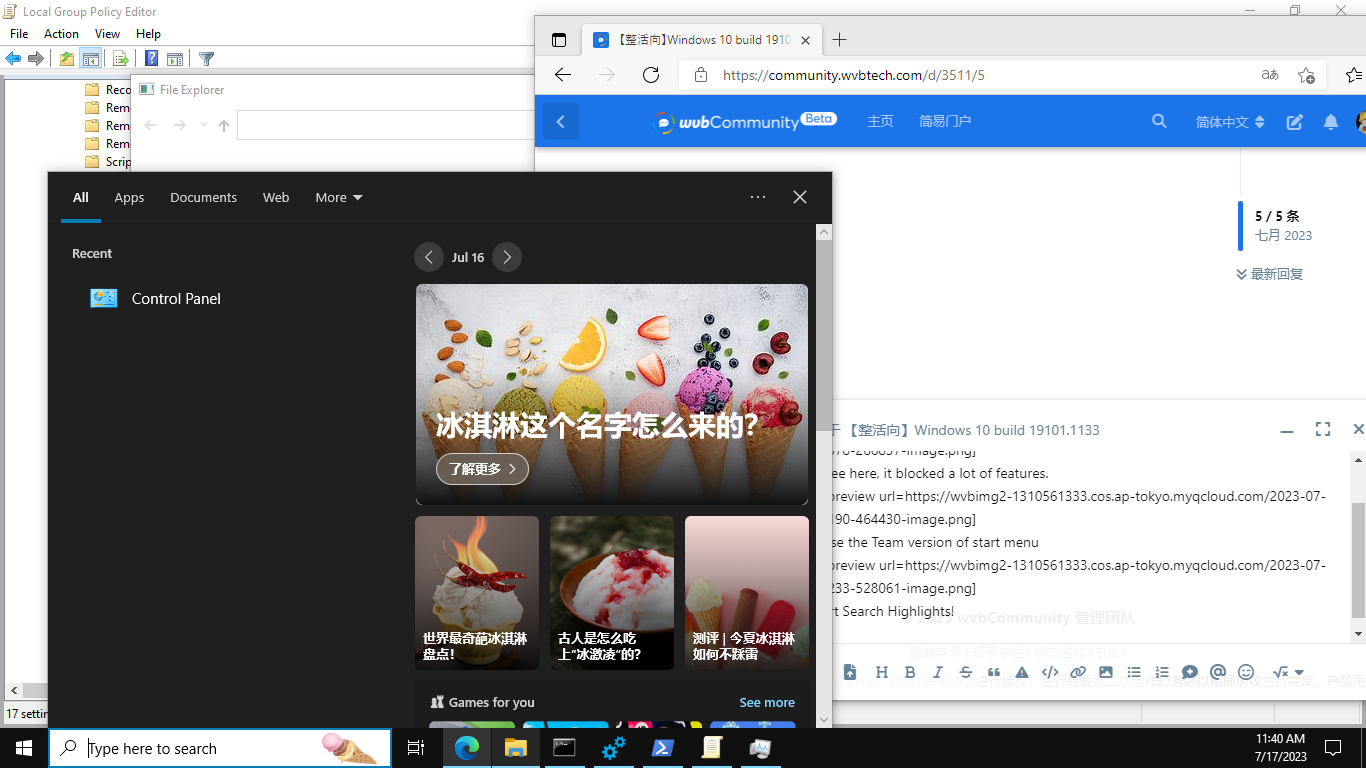Open File Explorer from the taskbar
The width and height of the screenshot is (1366, 768).
[x=515, y=748]
